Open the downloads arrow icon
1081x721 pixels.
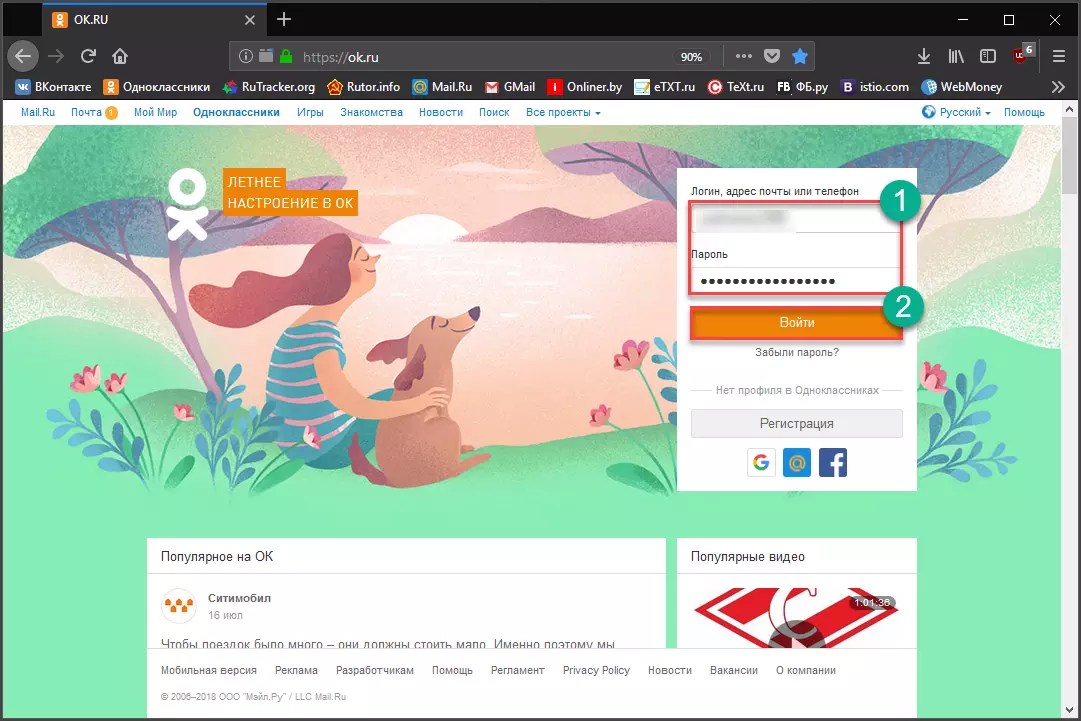924,57
